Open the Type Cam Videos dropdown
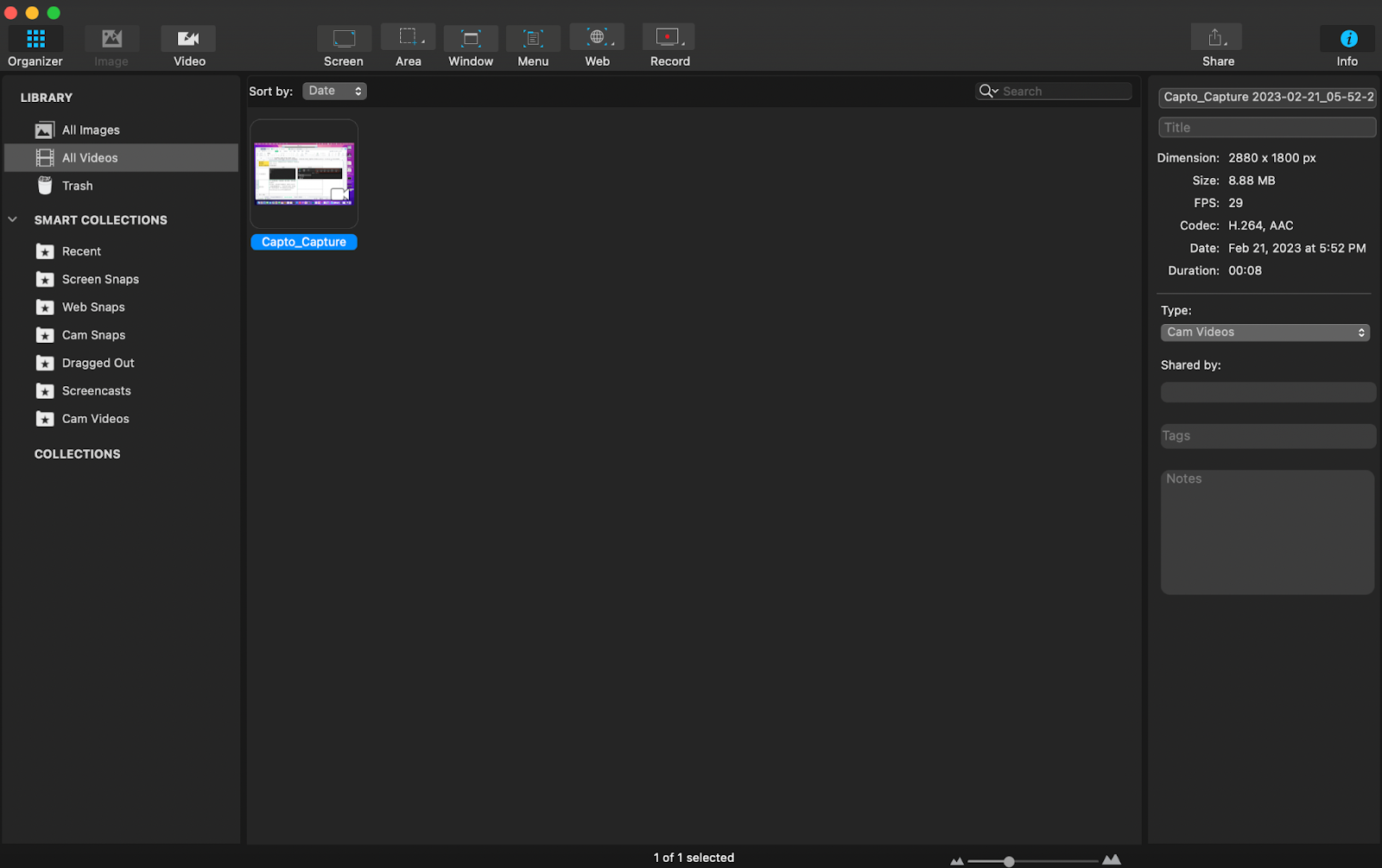 click(1265, 333)
